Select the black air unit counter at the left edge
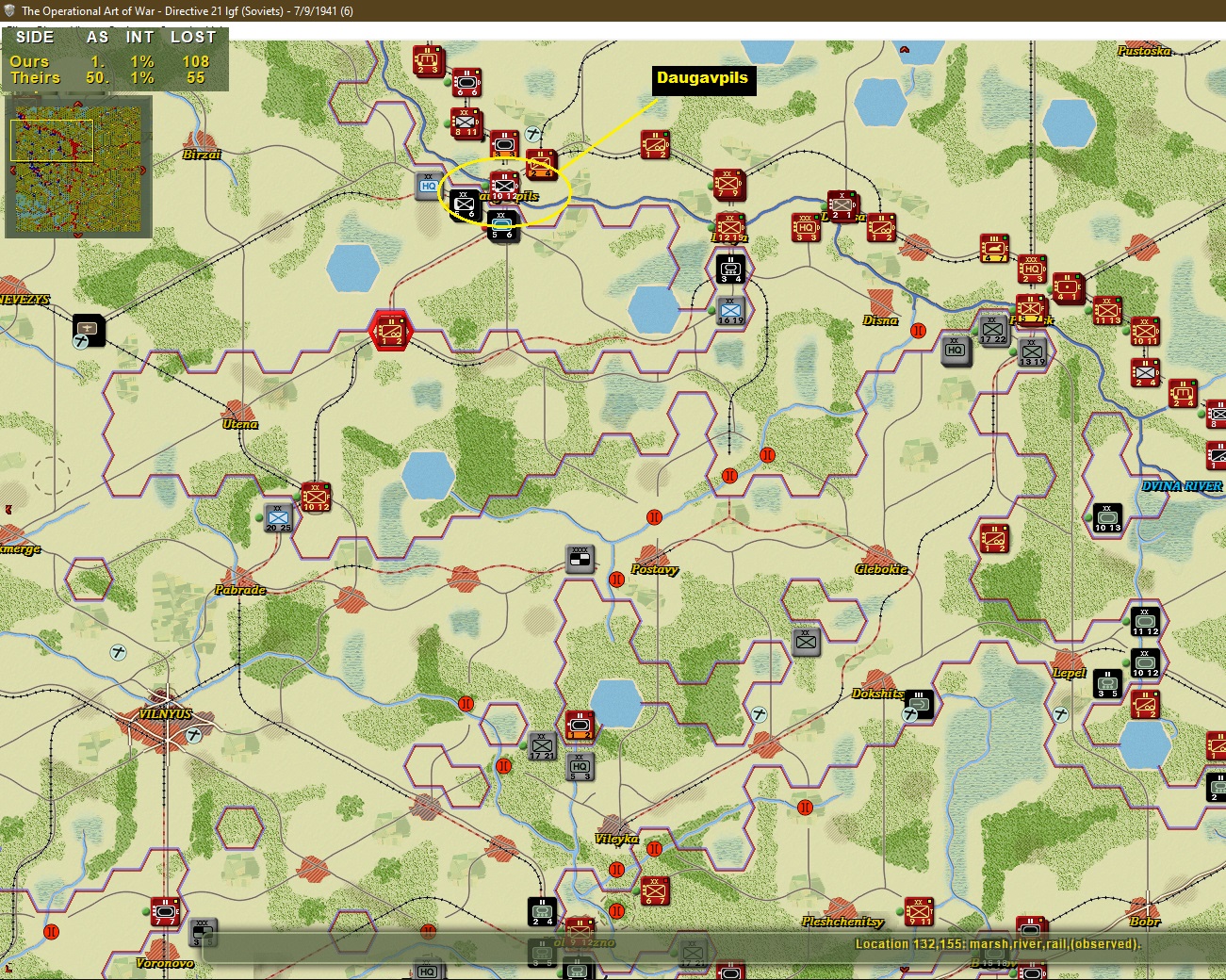The height and width of the screenshot is (980, 1226). point(89,331)
